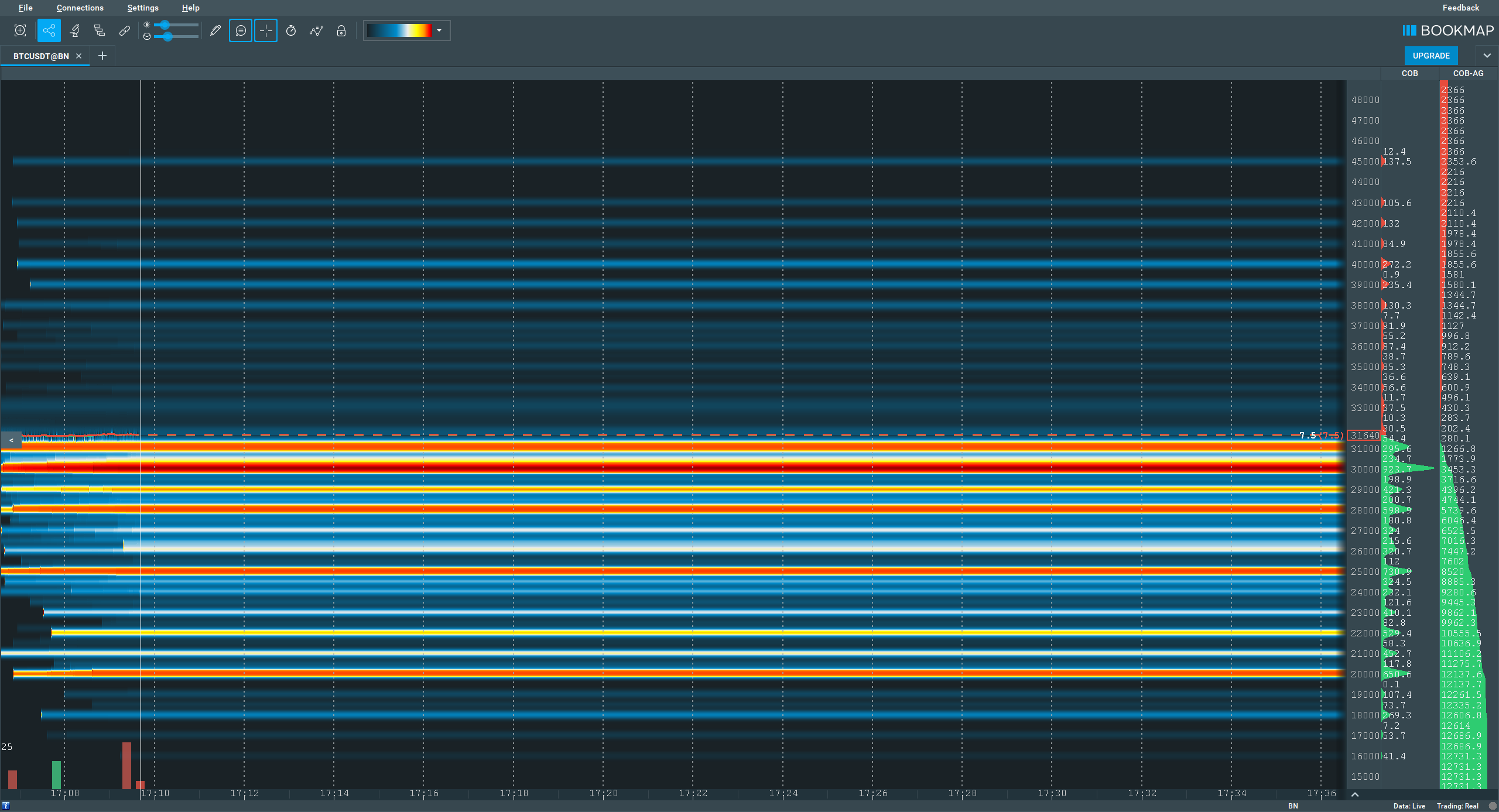Adjust the lower dot-size slider
Viewport: 1499px width, 812px height.
176,36
